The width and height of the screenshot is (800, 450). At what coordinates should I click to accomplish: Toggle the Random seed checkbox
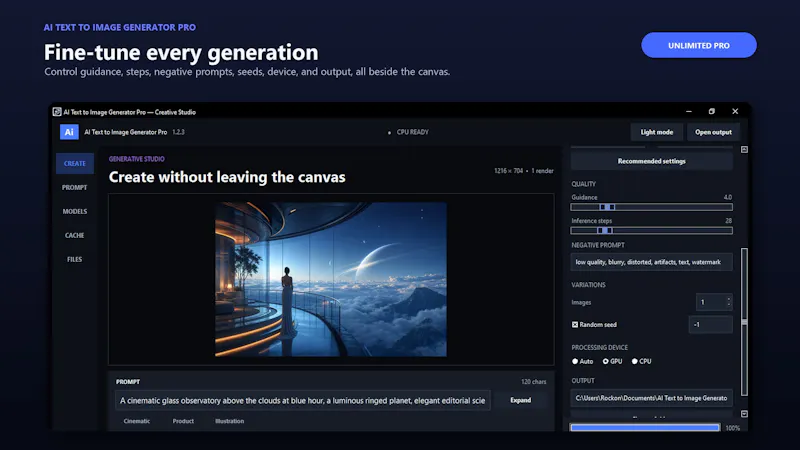tap(575, 325)
